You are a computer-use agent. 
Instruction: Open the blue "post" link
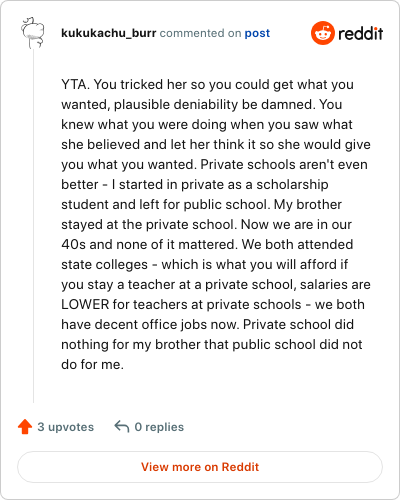[x=257, y=33]
